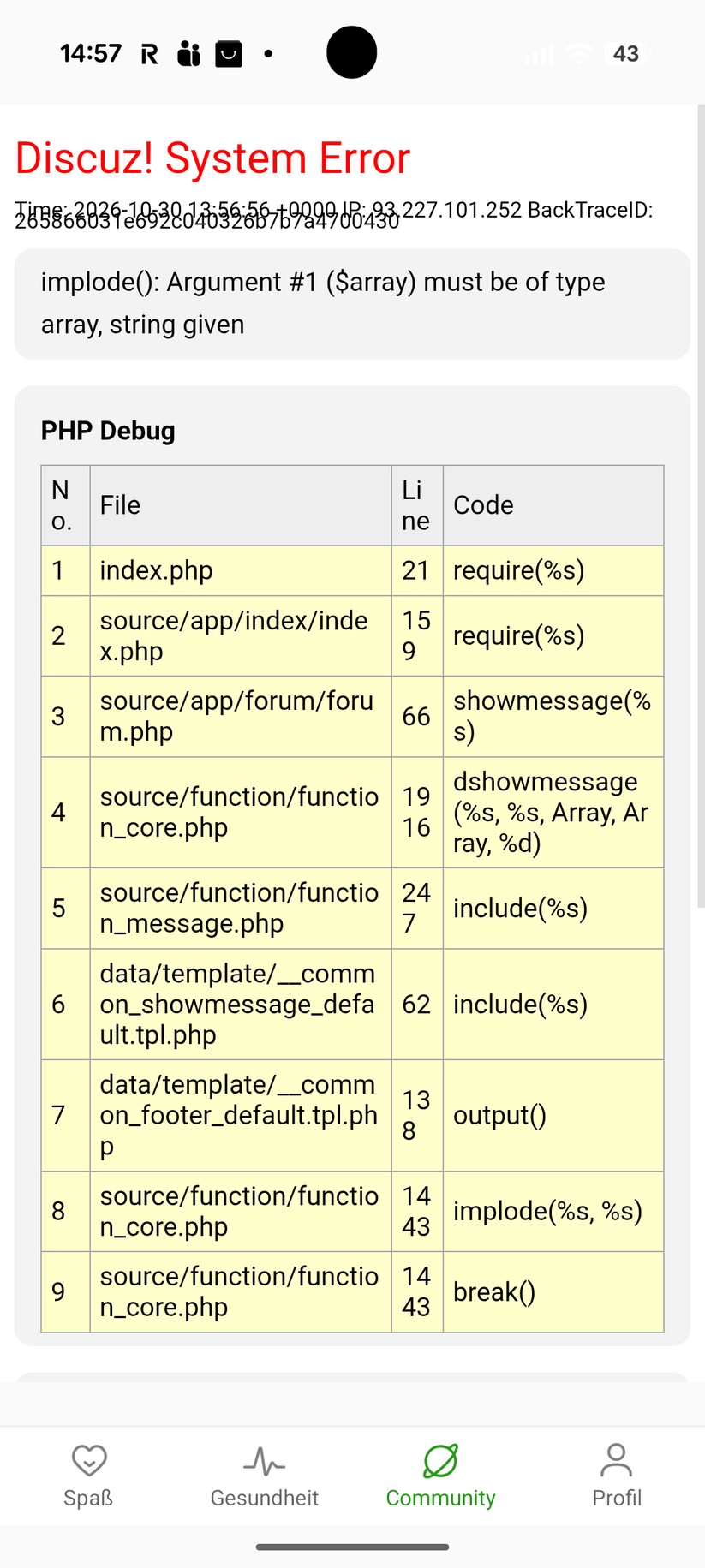Click line number "159" cell
The height and width of the screenshot is (1568, 705).
click(x=417, y=635)
